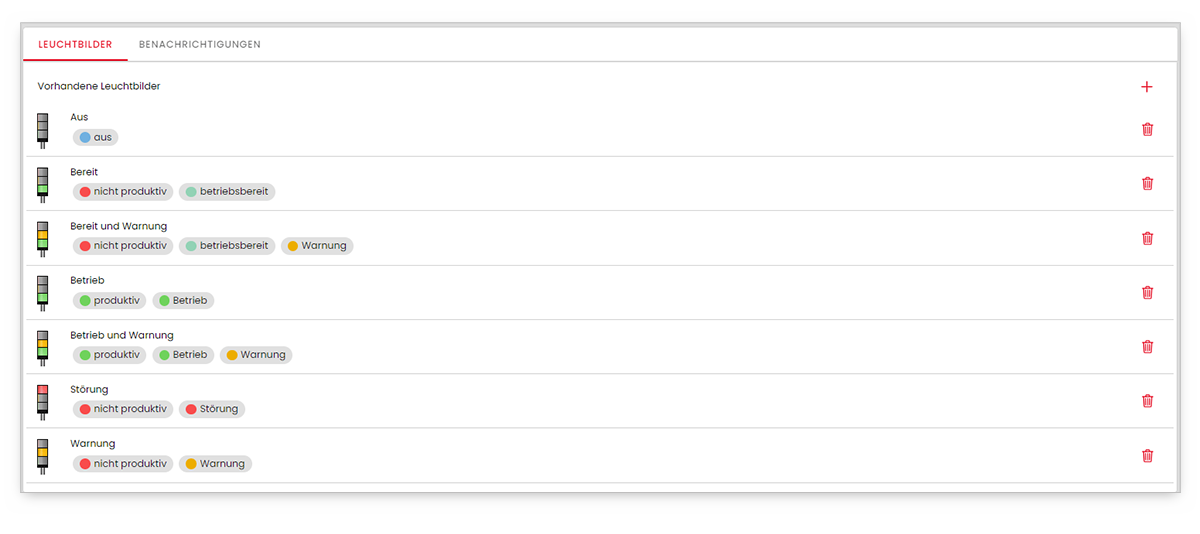Delete the 'Aus' light pattern

pos(1147,129)
